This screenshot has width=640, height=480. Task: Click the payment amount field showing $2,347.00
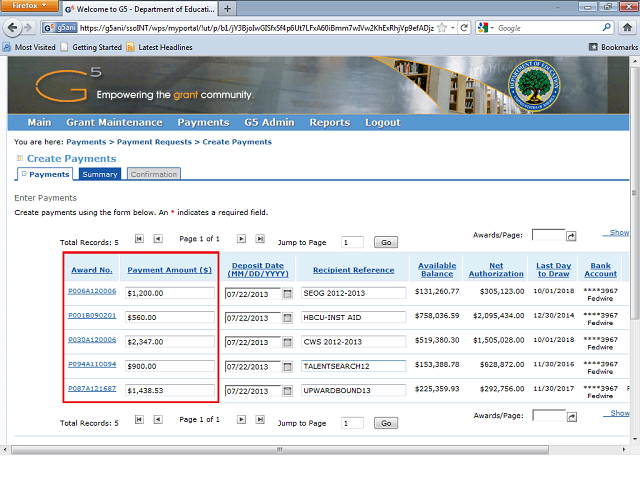tap(169, 342)
